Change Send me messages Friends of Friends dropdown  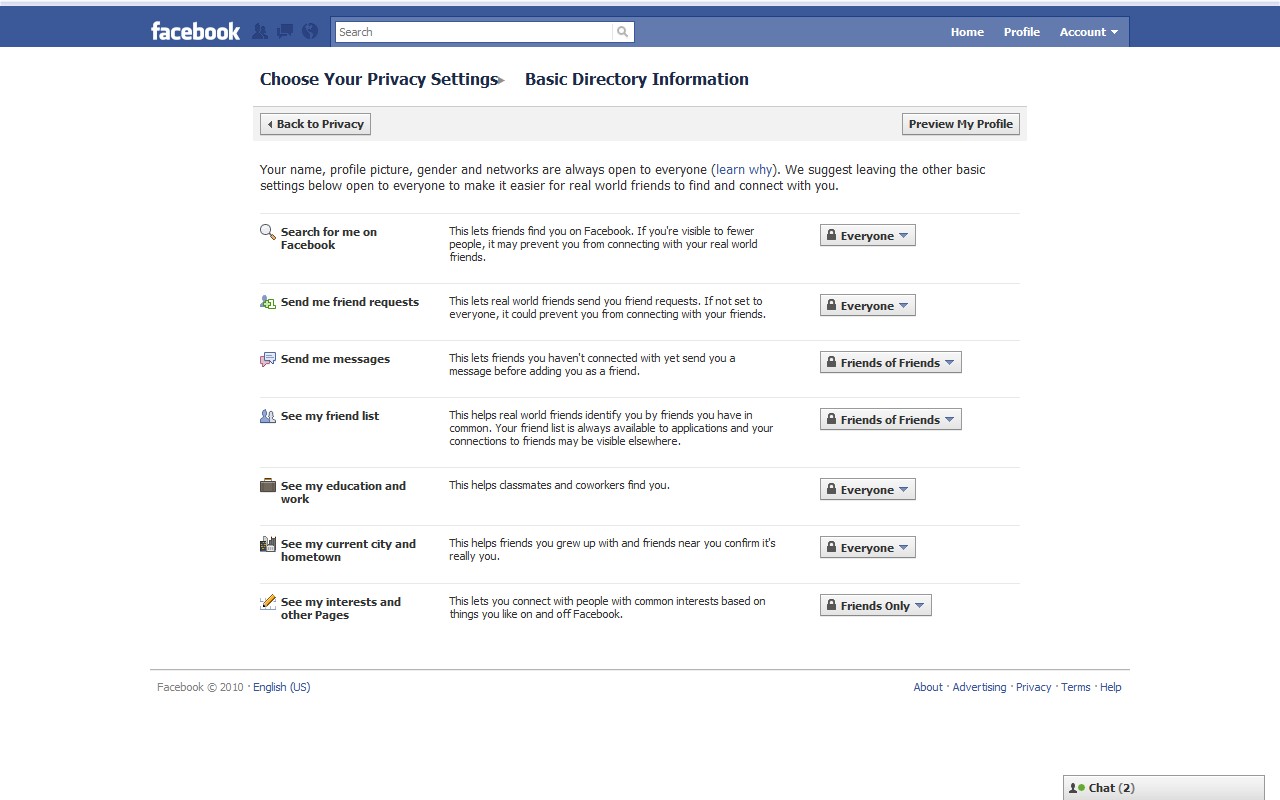[x=890, y=363]
